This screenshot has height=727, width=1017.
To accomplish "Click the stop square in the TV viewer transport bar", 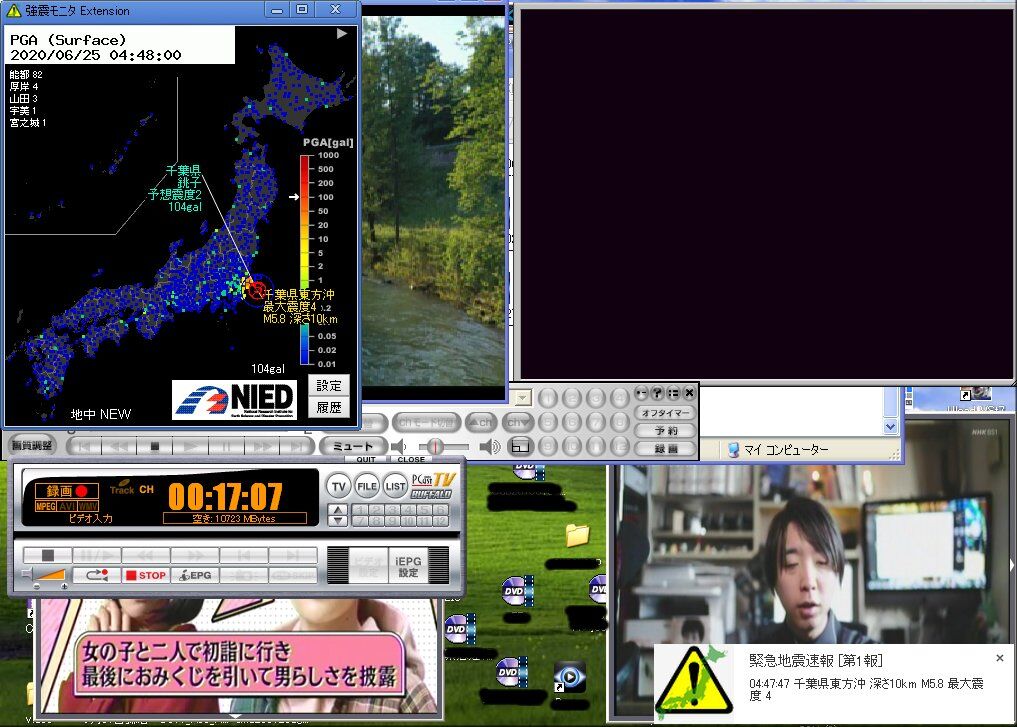I will click(154, 446).
